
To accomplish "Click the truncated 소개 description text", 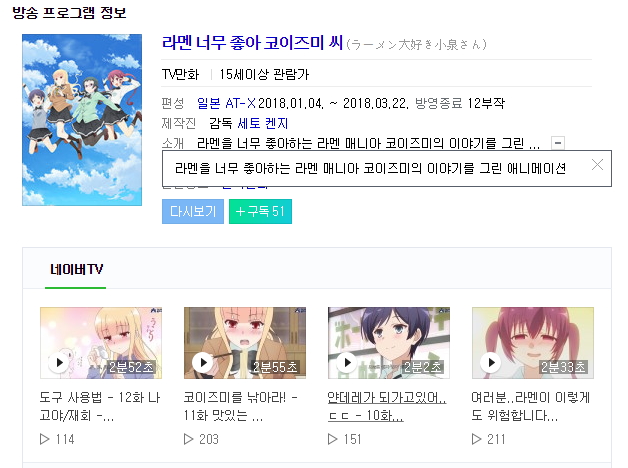I will 368,143.
